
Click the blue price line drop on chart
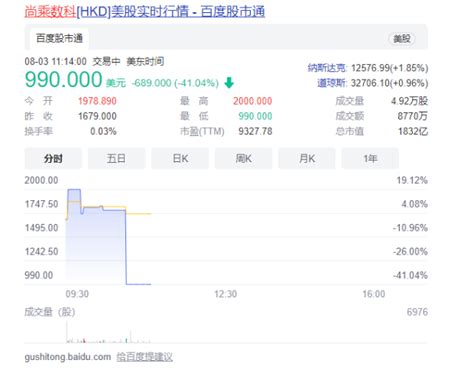[126, 247]
